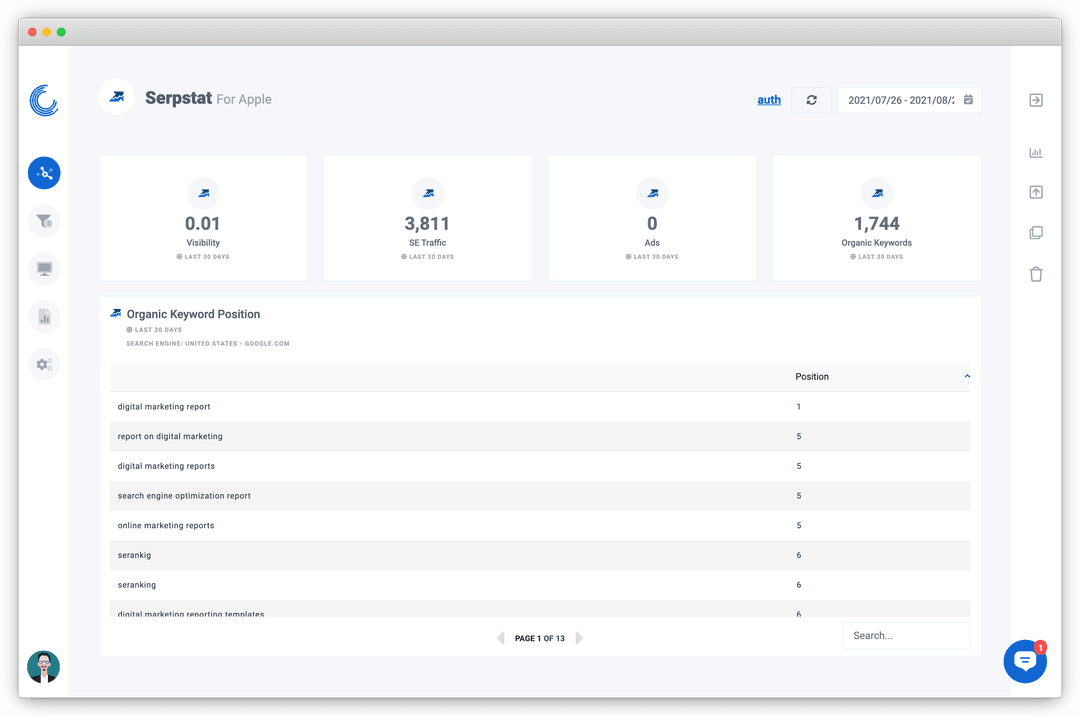Click the 3,811 SE Traffic value

pyautogui.click(x=427, y=224)
